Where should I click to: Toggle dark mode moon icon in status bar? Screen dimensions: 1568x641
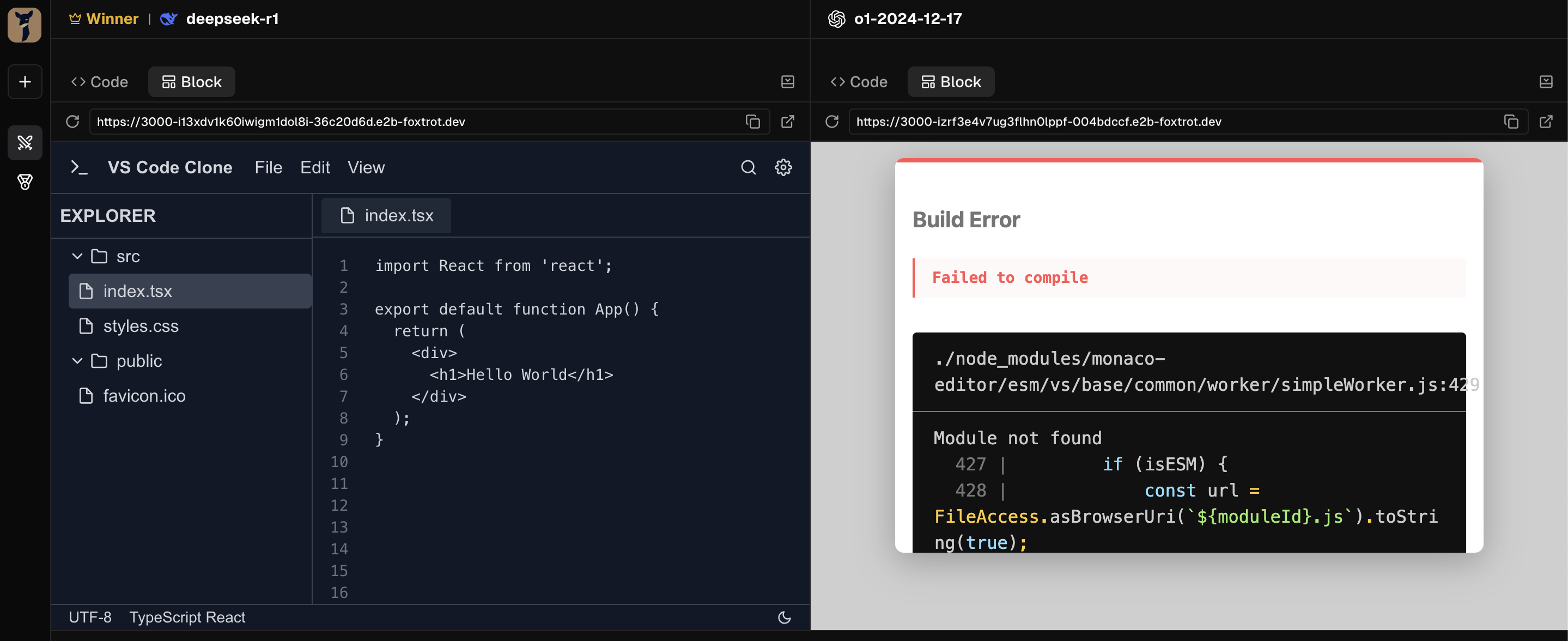784,617
